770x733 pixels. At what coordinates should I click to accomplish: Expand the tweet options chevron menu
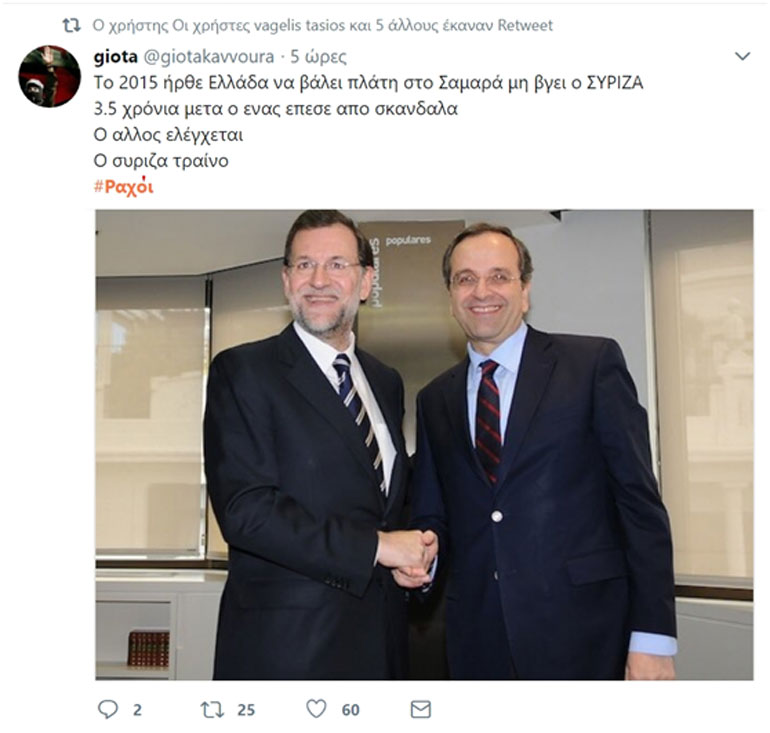[742, 56]
